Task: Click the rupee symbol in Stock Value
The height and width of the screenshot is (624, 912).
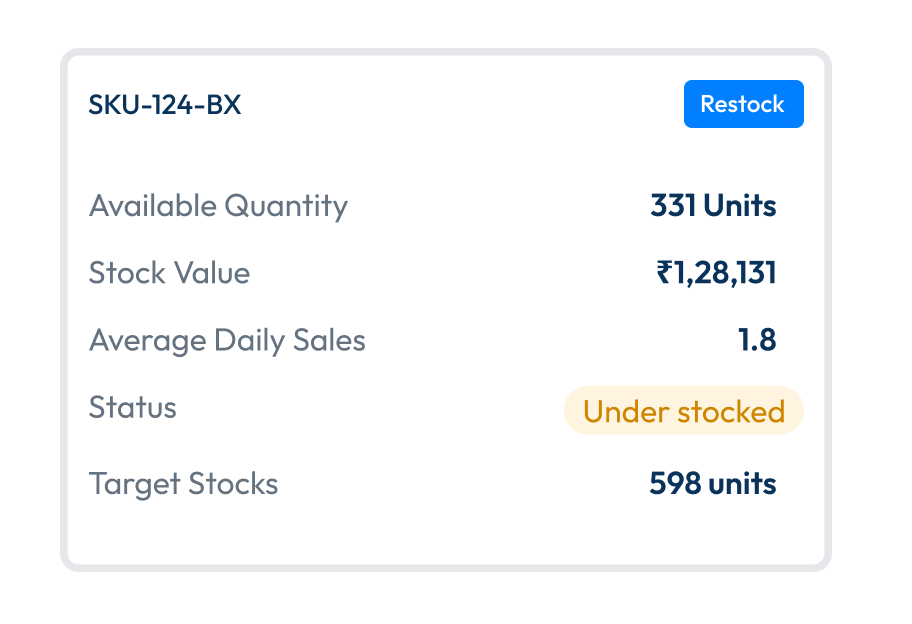Action: coord(665,273)
